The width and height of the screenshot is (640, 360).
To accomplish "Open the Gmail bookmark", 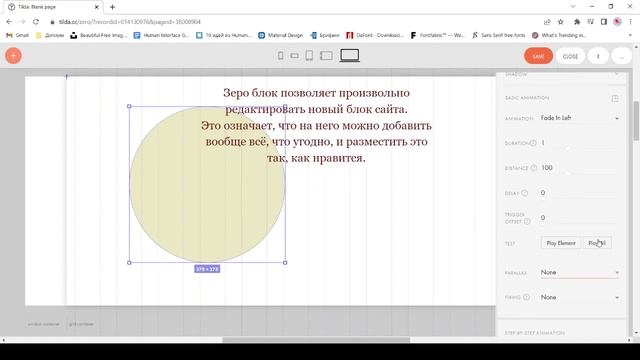I will click(18, 35).
